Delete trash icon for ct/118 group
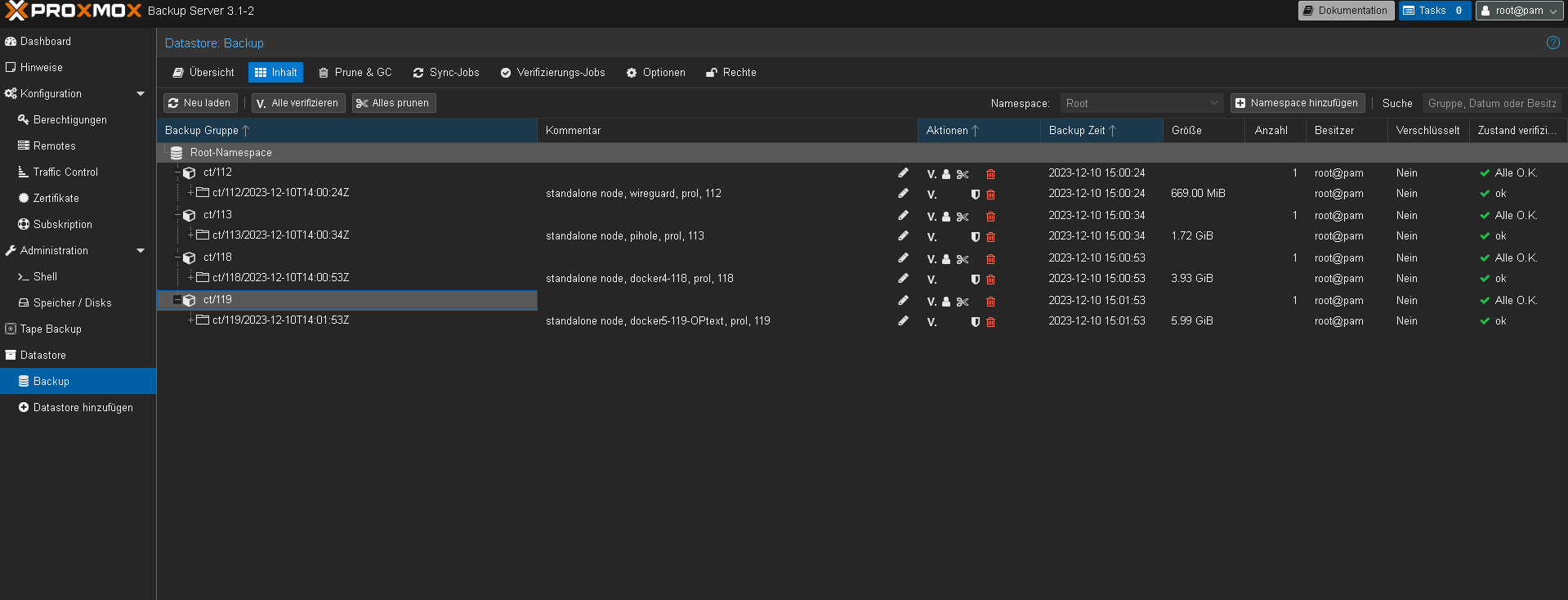Viewport: 1568px width, 600px height. click(990, 259)
